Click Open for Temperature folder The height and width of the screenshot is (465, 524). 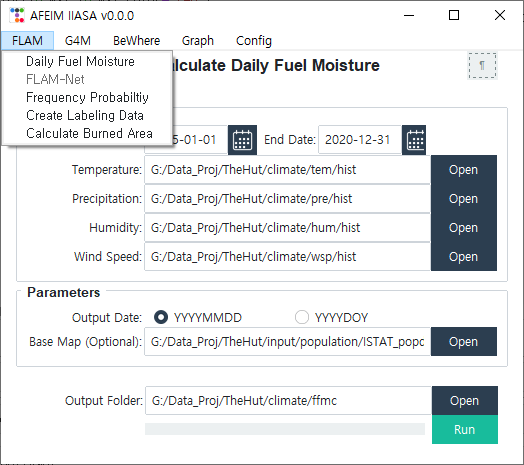coord(464,170)
